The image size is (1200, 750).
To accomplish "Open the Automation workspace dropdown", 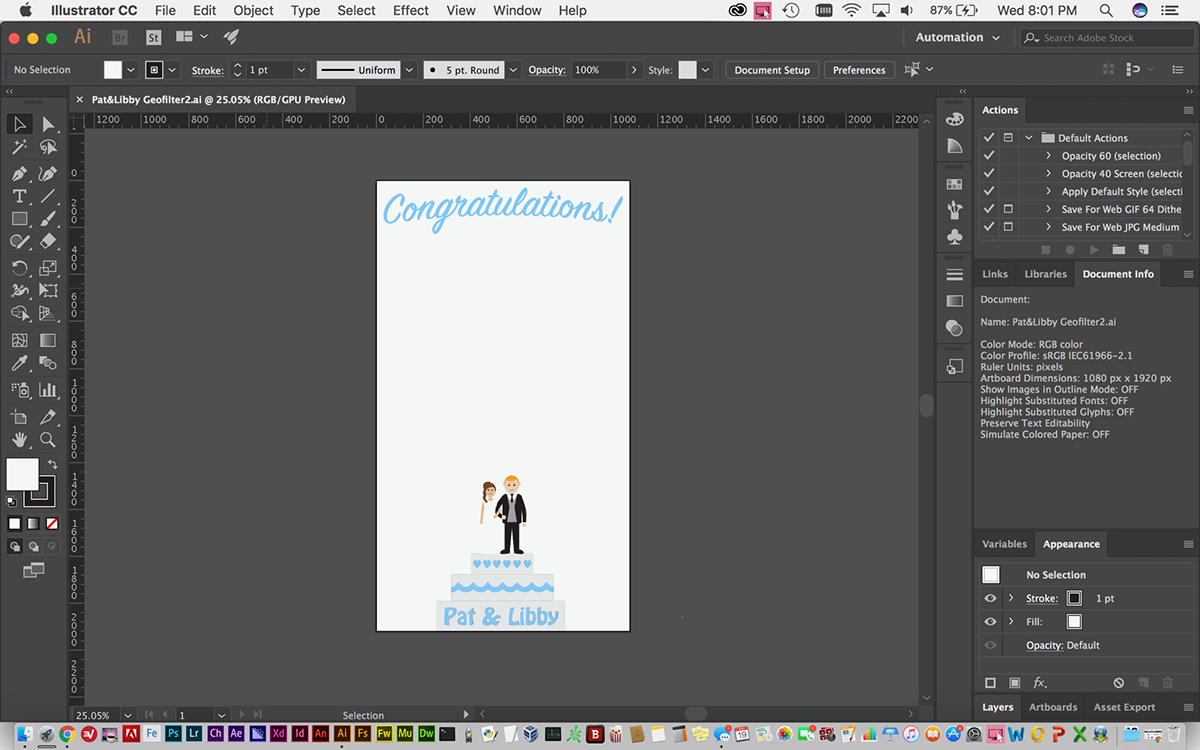I will click(957, 37).
